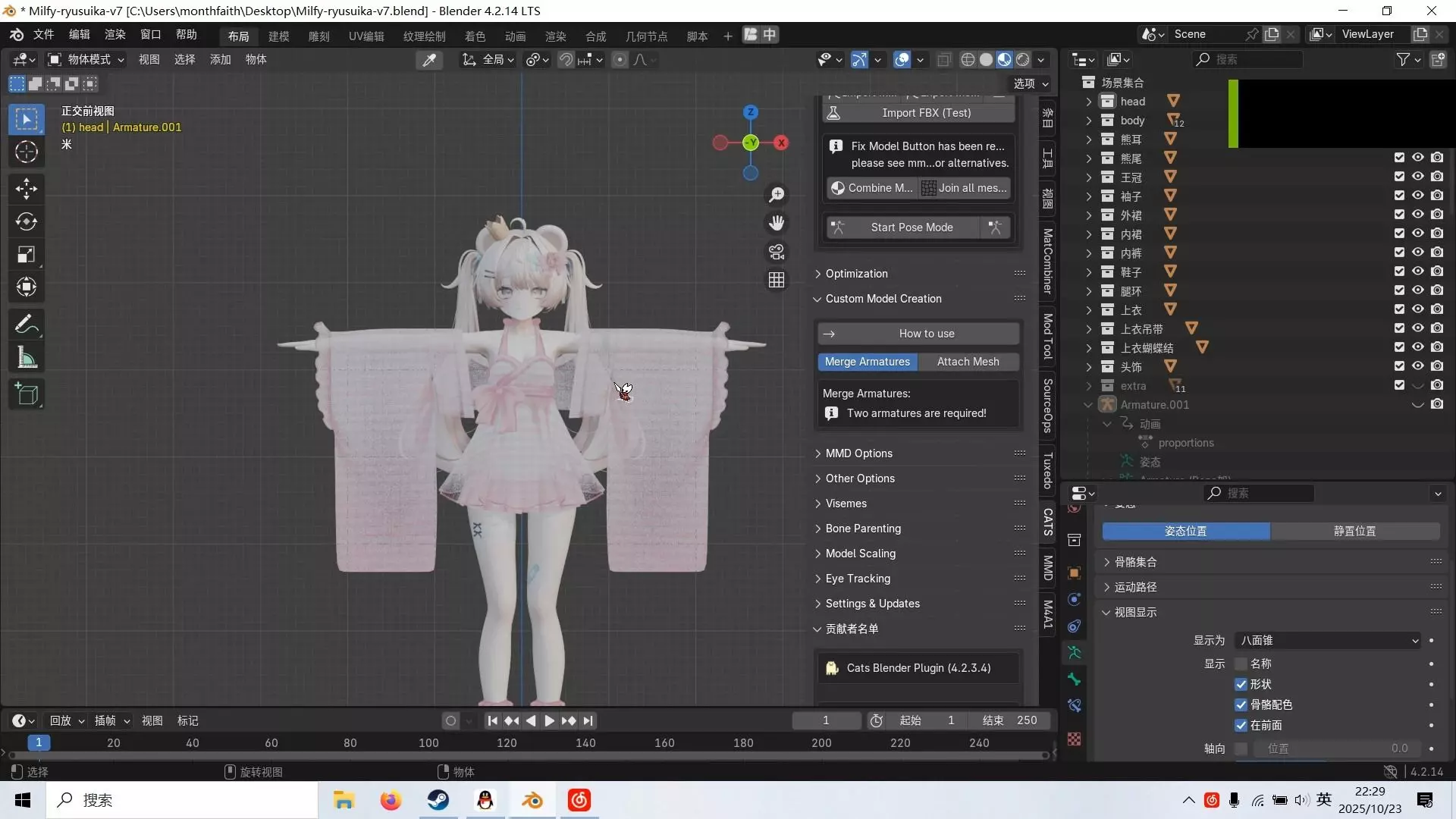This screenshot has height=819, width=1456.
Task: Jump to the timeline end frame
Action: [x=588, y=721]
